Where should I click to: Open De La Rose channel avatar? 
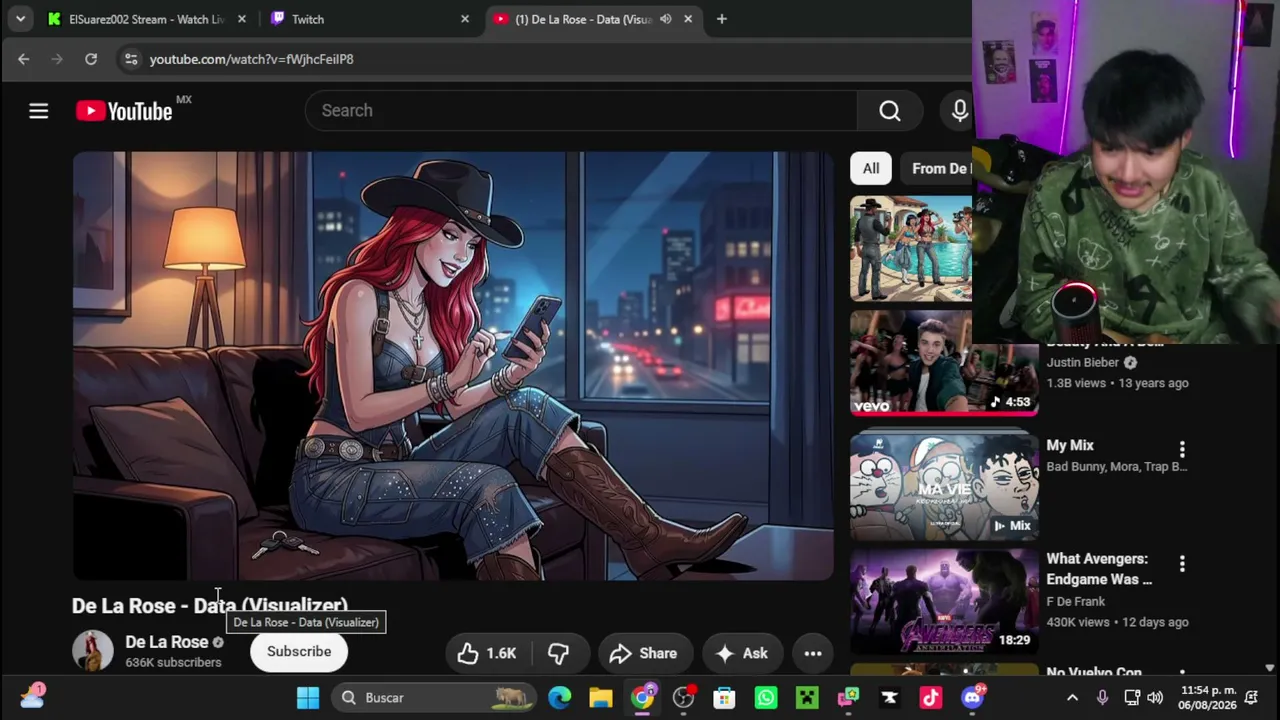[93, 651]
